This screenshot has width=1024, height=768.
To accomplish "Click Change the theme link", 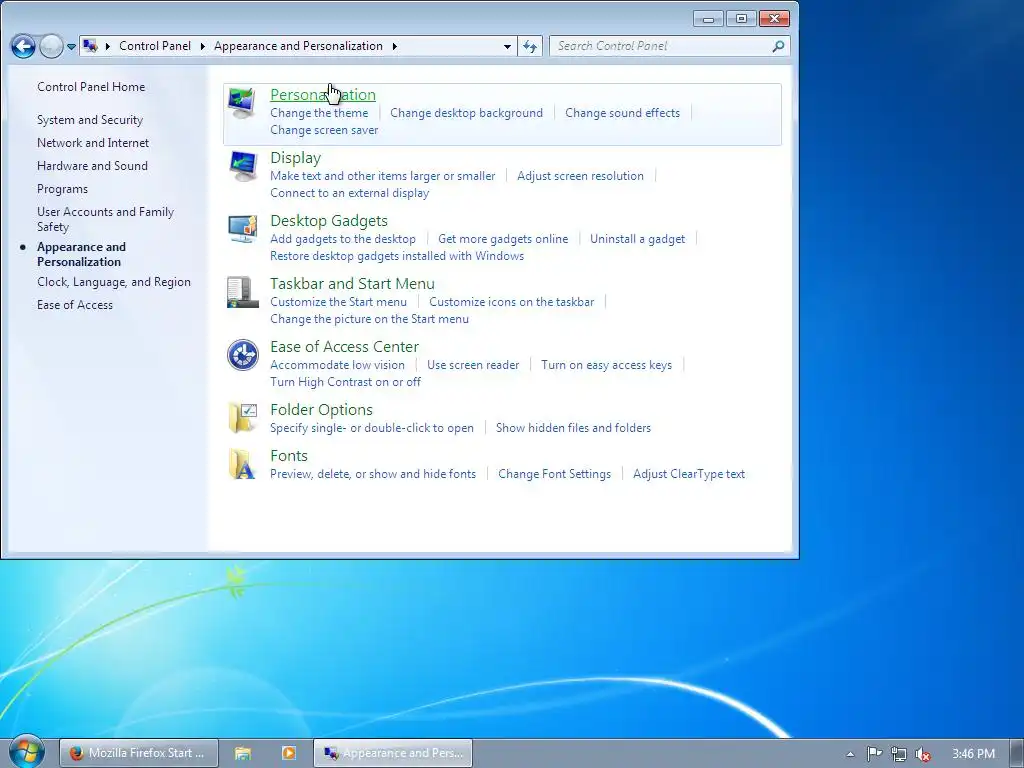I will pos(319,113).
